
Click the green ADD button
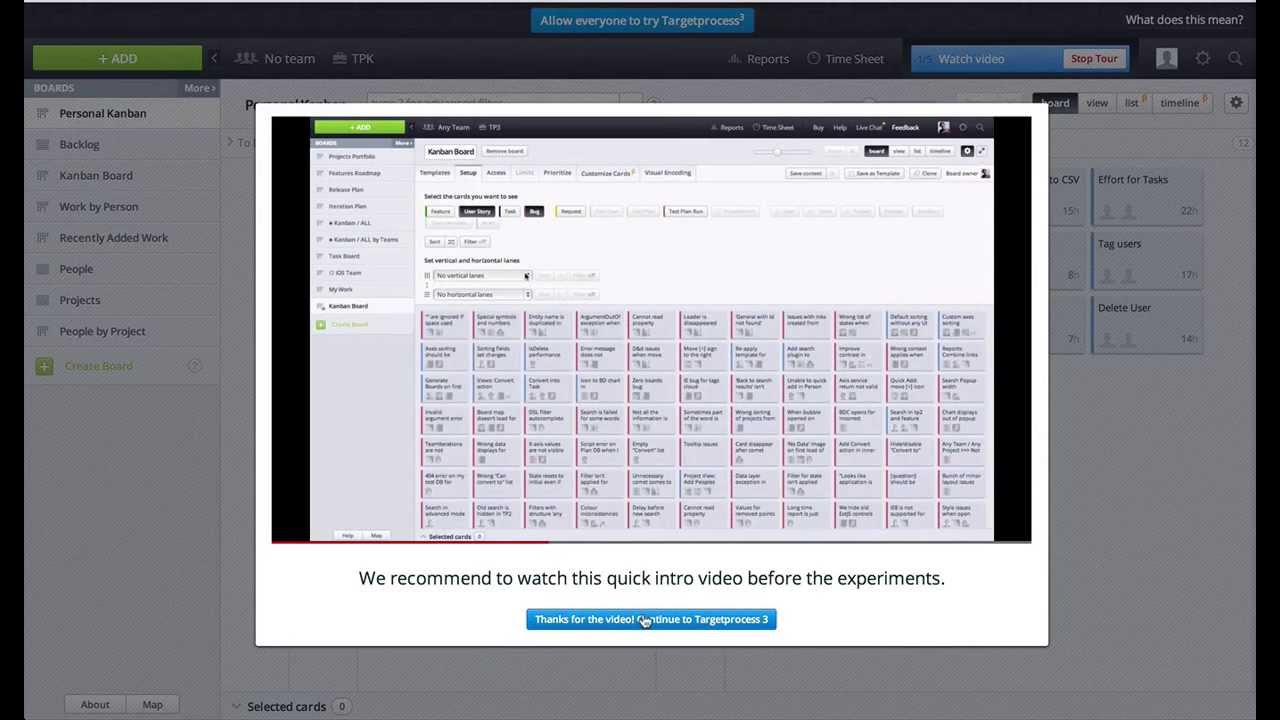coord(117,58)
